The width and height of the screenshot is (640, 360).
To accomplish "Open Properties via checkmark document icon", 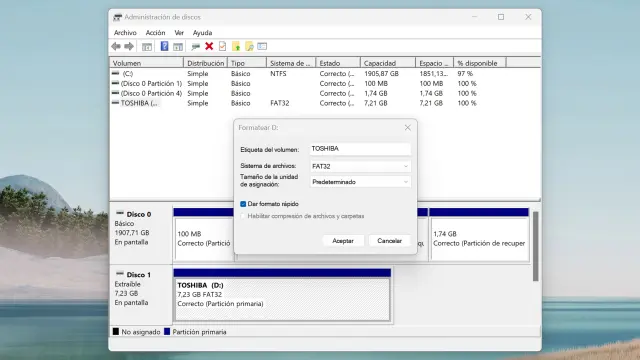I will [x=222, y=46].
